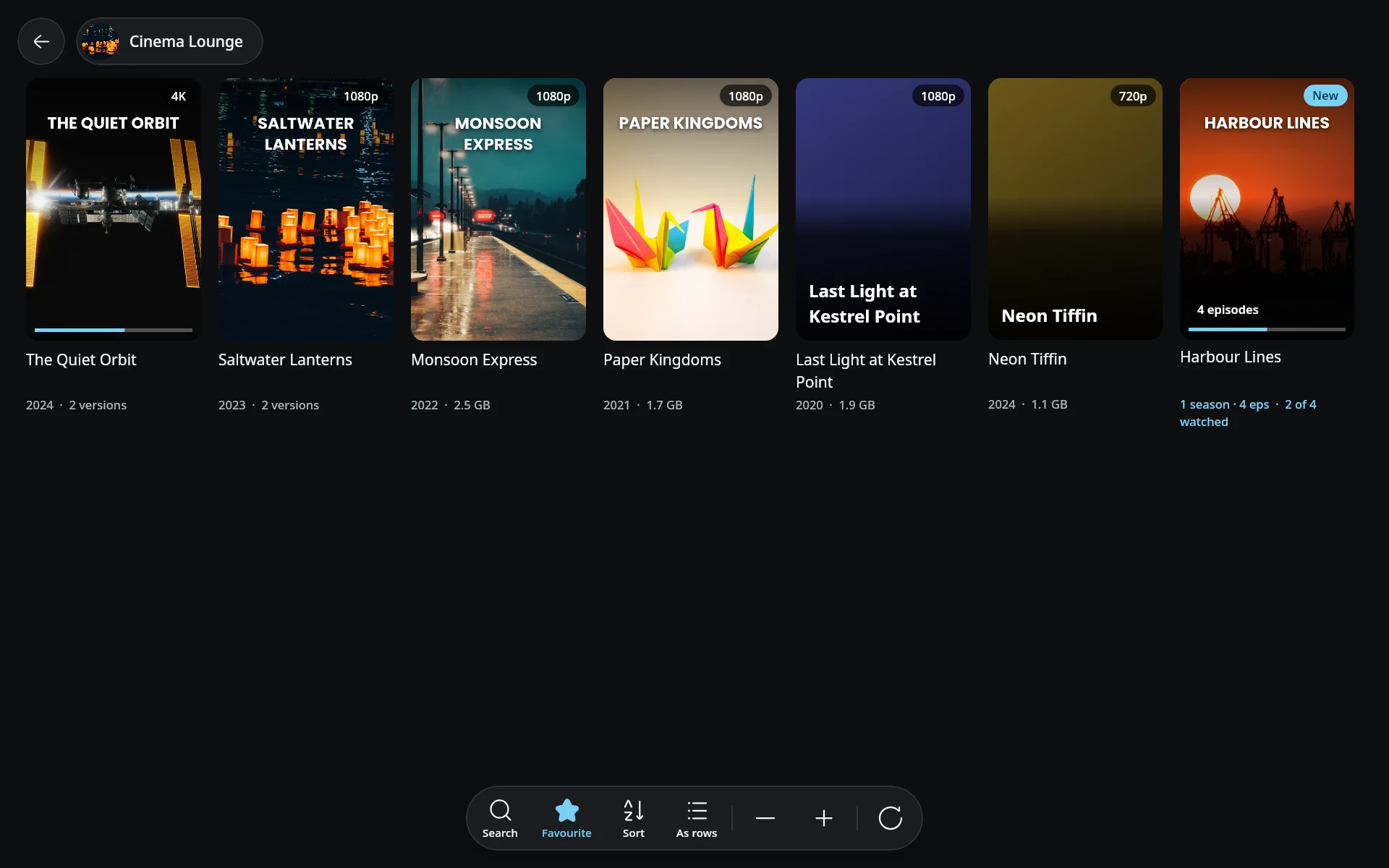Viewport: 1389px width, 868px height.
Task: Click the 'Neon Tiffin' caption below poster
Action: click(x=1027, y=359)
